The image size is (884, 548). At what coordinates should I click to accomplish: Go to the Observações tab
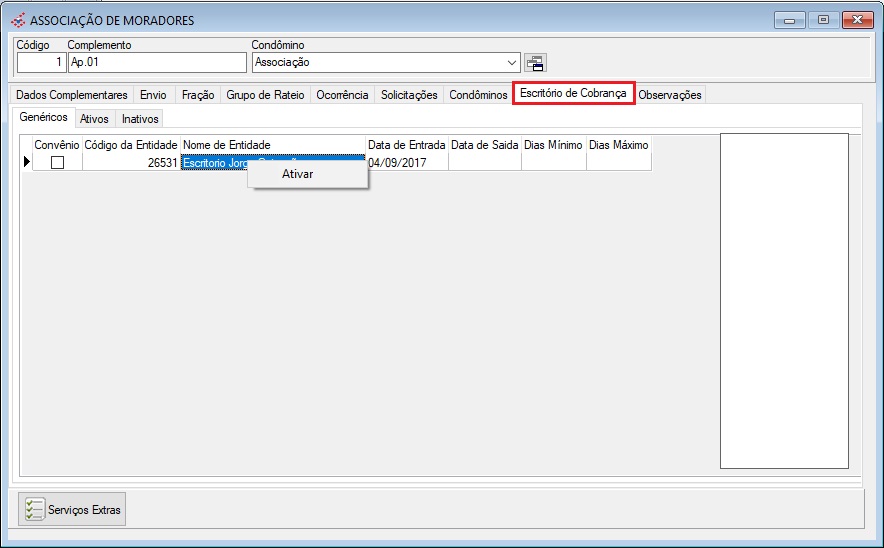[670, 95]
